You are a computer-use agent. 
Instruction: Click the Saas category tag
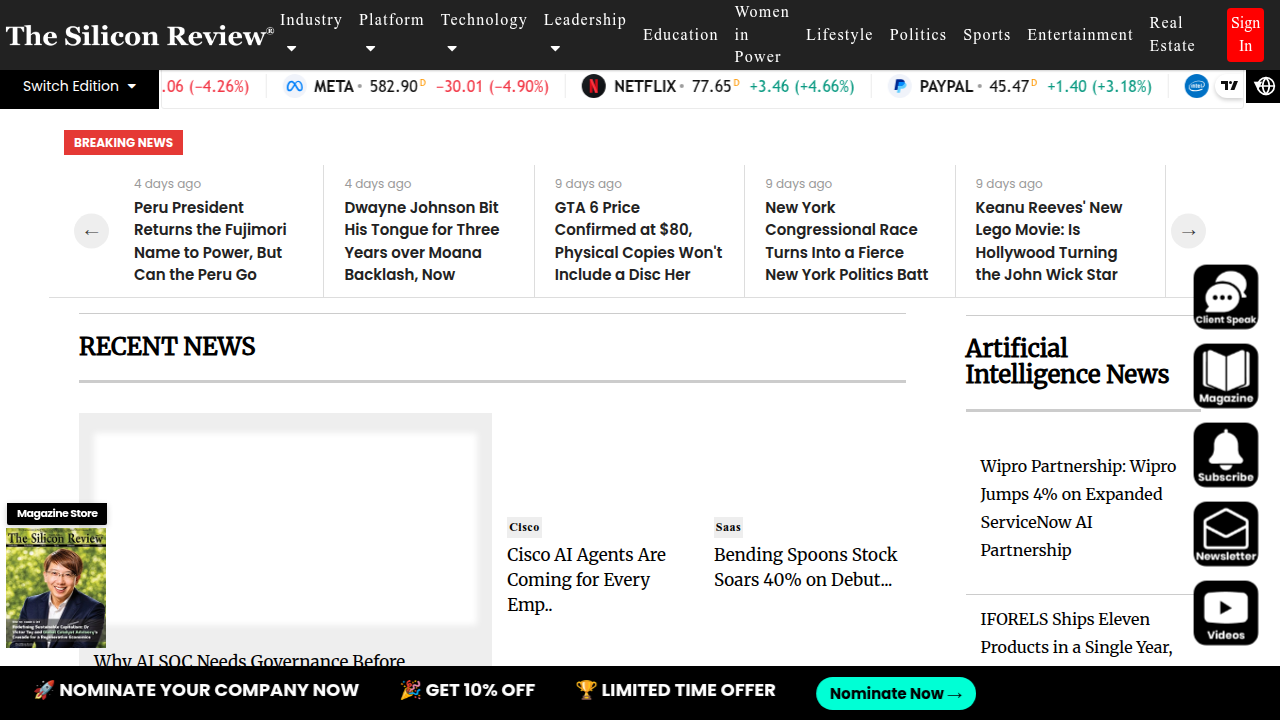click(728, 527)
